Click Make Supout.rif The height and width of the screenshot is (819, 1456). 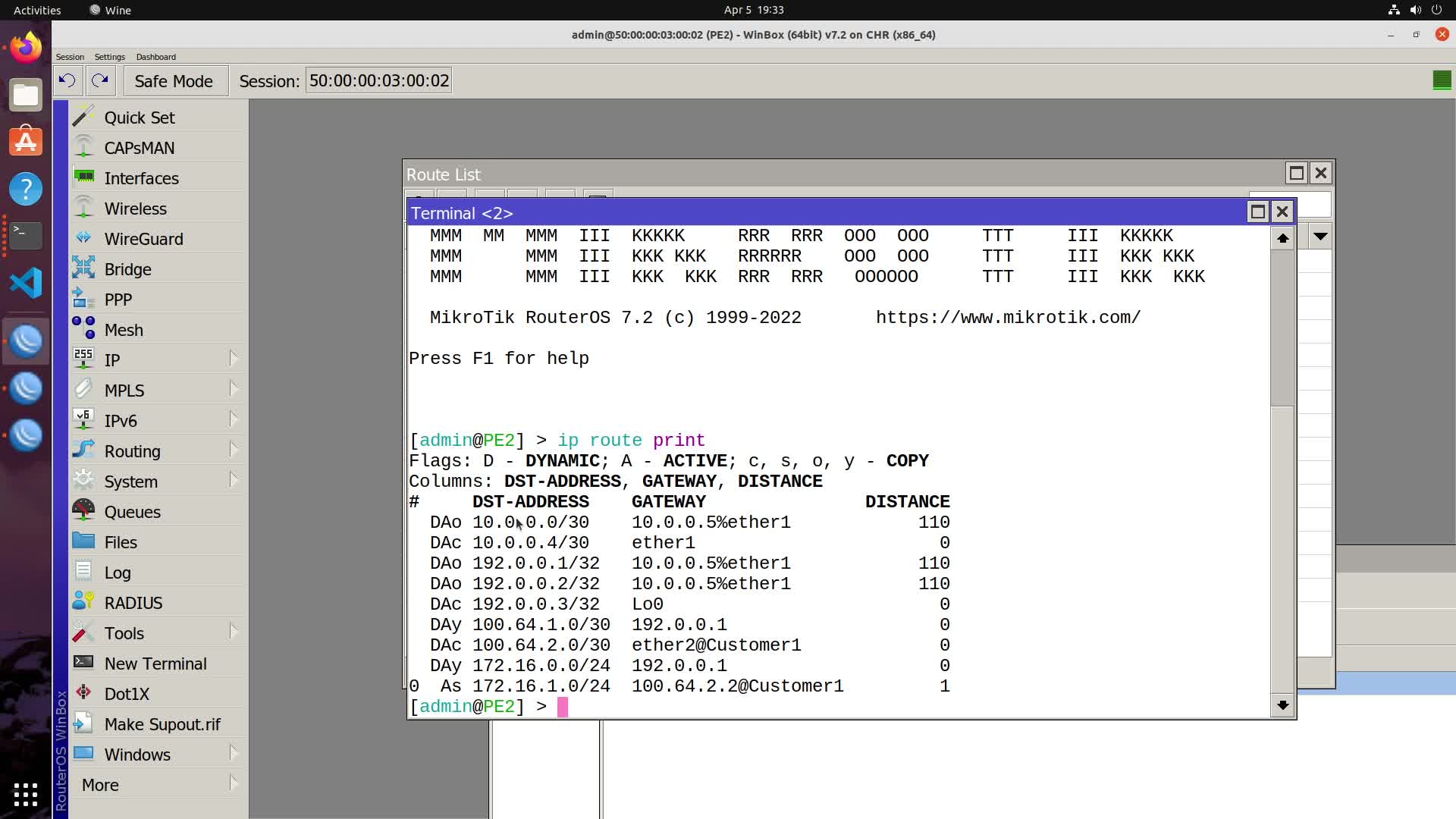pyautogui.click(x=159, y=724)
